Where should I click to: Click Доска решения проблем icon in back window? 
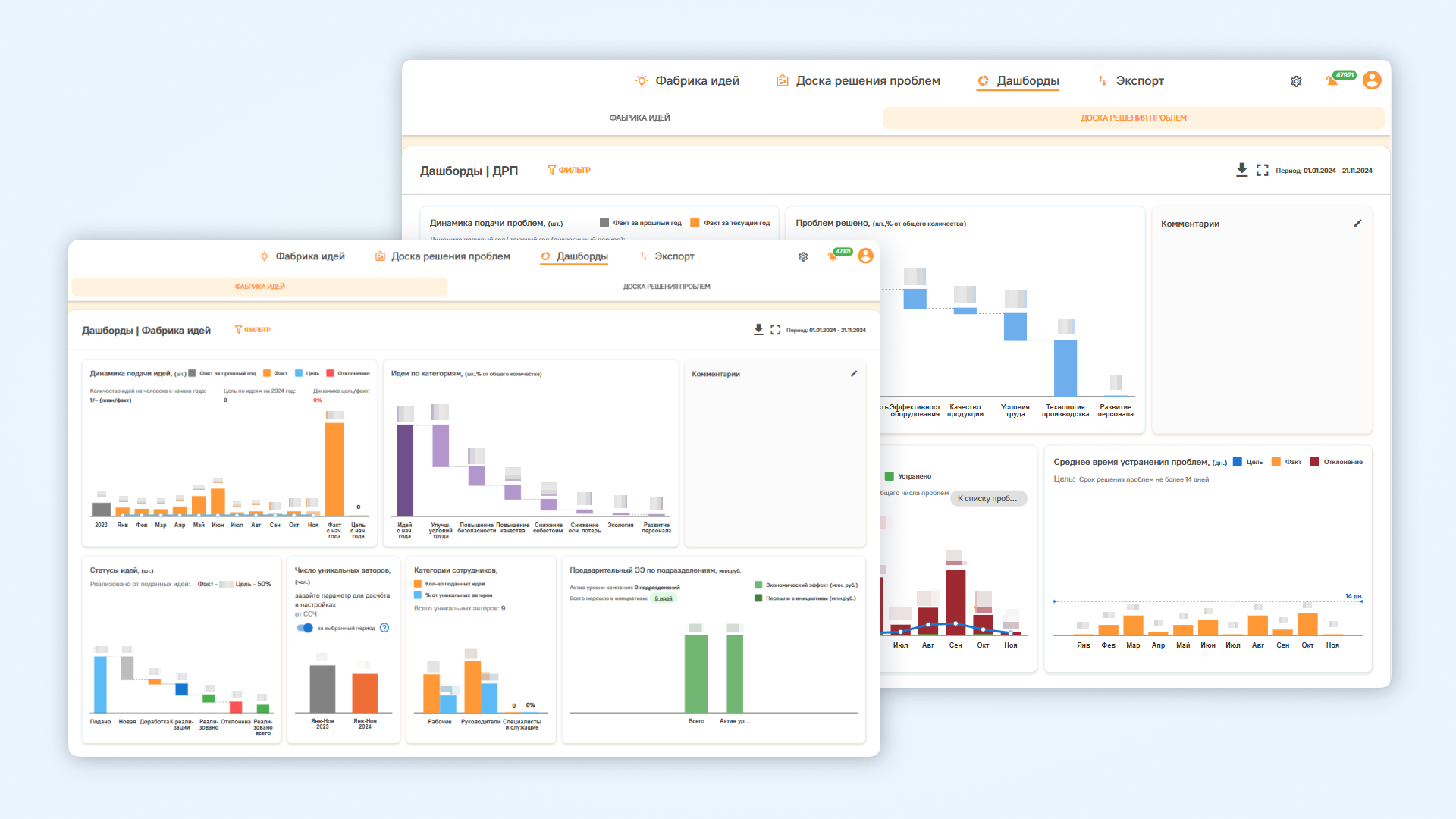point(782,80)
